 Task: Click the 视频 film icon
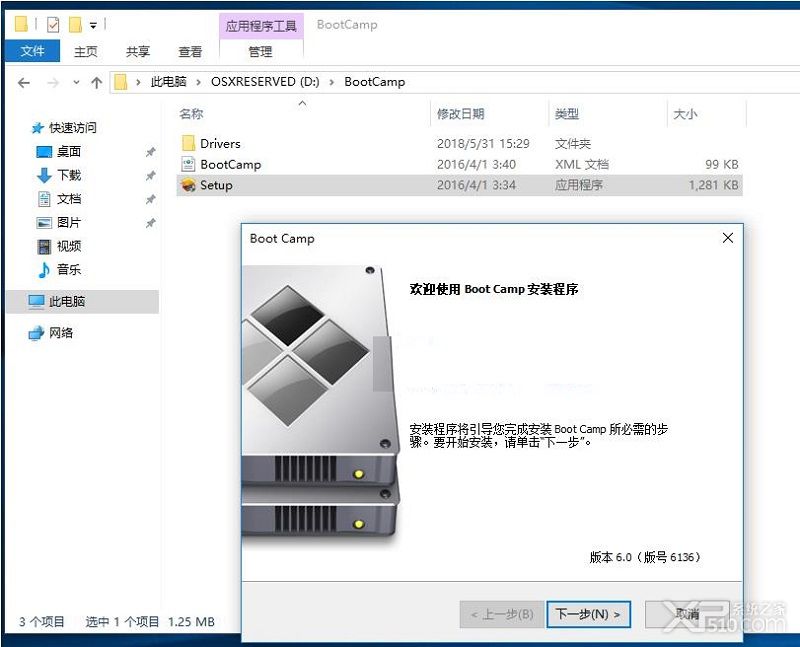pos(44,246)
